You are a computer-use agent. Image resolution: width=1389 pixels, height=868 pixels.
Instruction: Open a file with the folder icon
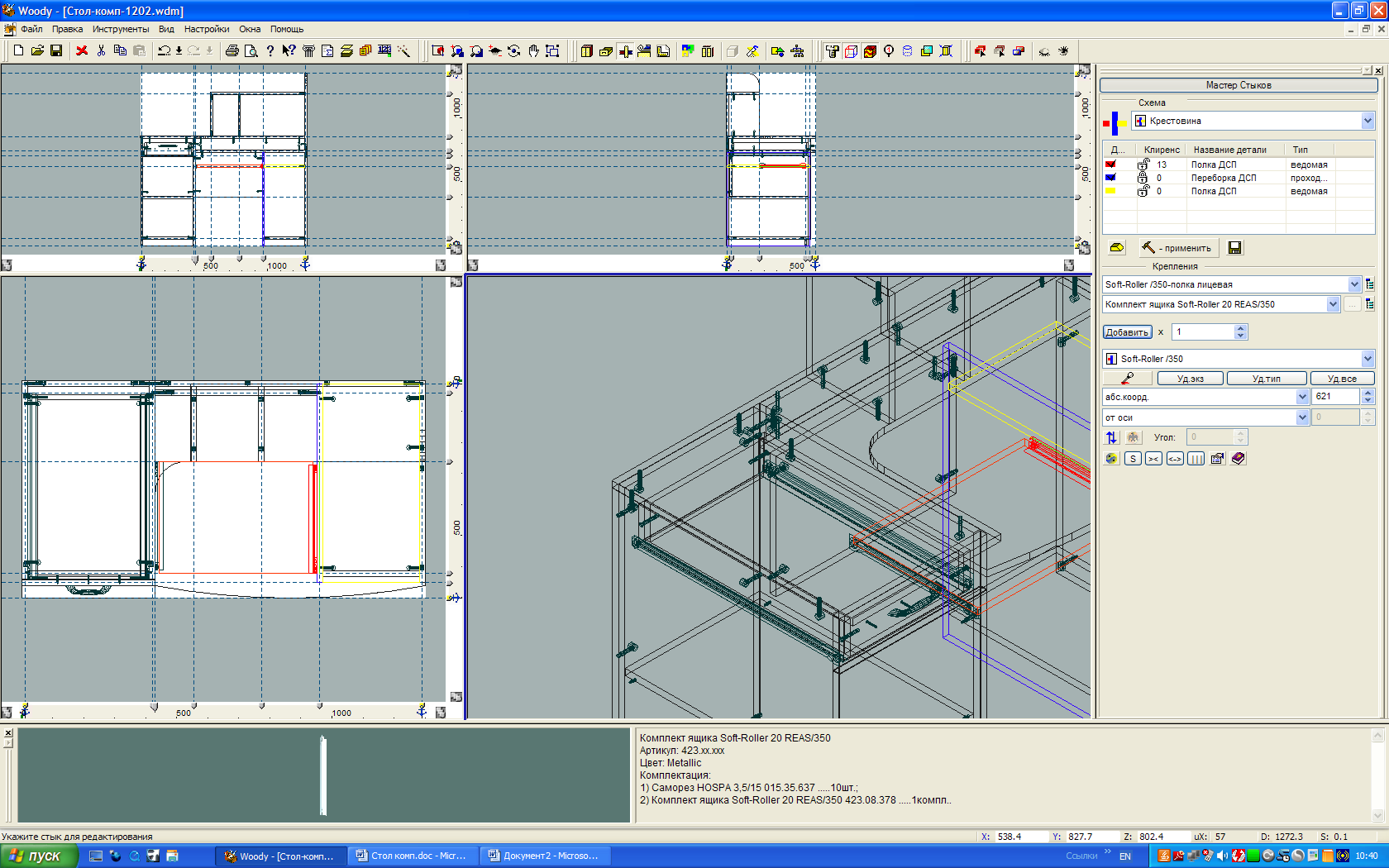click(37, 50)
